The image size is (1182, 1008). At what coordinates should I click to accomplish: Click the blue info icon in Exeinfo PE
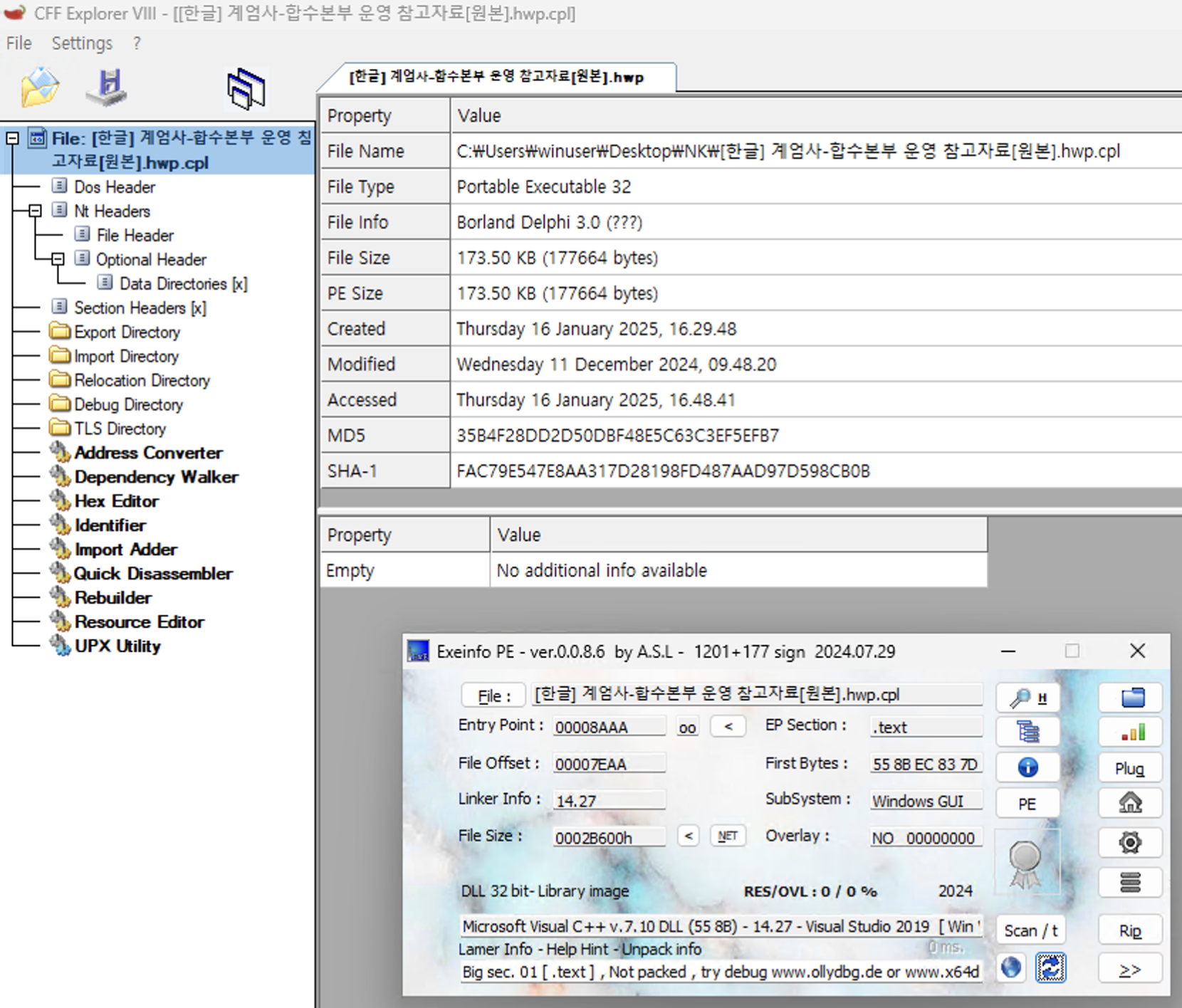[x=1027, y=767]
